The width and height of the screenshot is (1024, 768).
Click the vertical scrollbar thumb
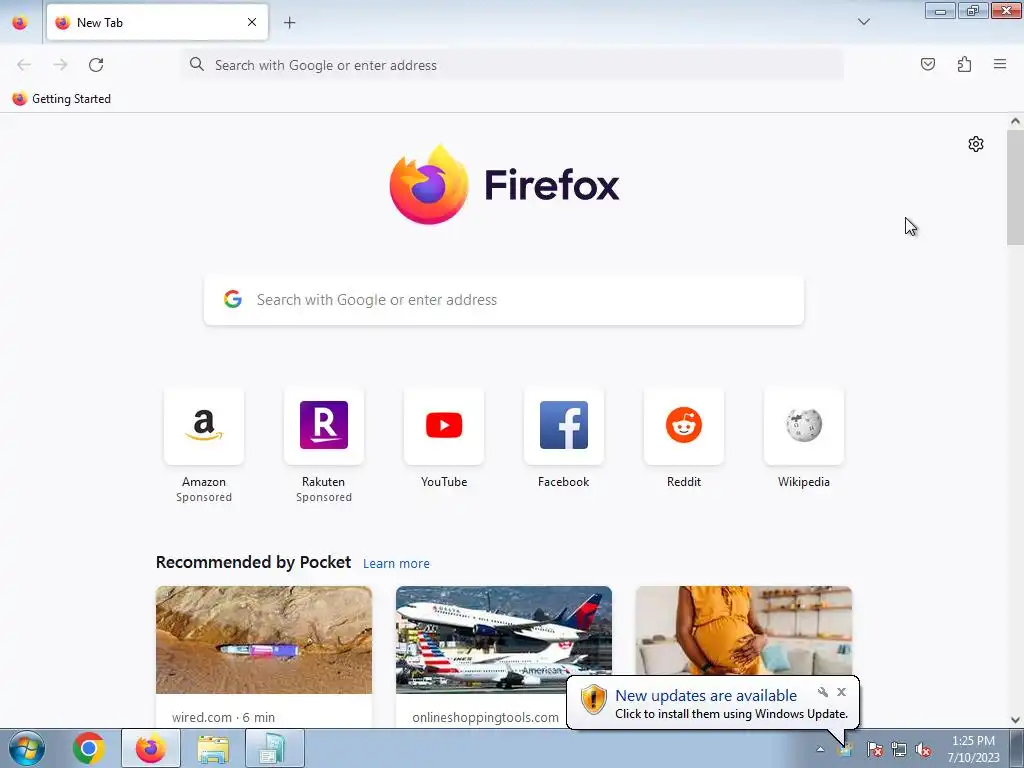pyautogui.click(x=1015, y=188)
